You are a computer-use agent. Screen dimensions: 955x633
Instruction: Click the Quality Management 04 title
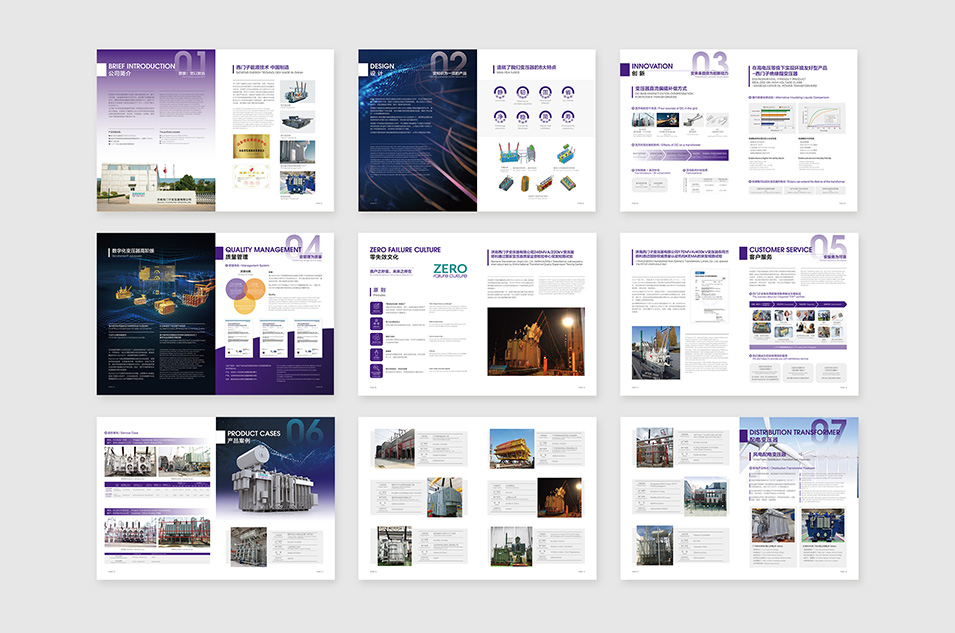(263, 253)
